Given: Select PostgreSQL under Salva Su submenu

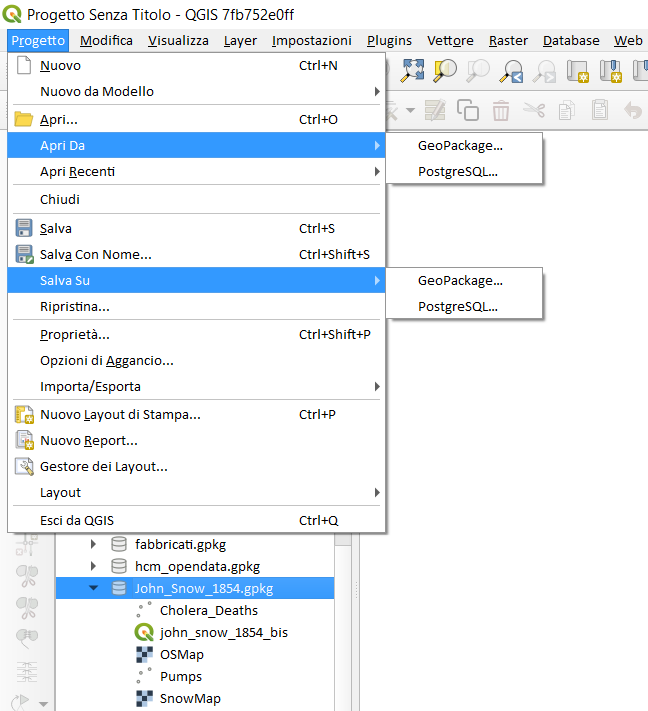Looking at the screenshot, I should click(x=457, y=306).
